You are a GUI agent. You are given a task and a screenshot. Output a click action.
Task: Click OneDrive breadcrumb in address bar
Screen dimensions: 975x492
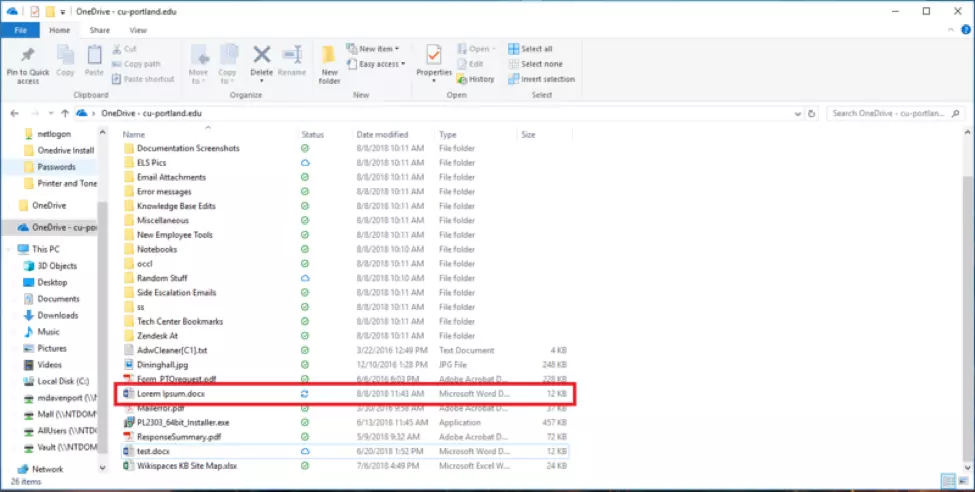click(151, 113)
